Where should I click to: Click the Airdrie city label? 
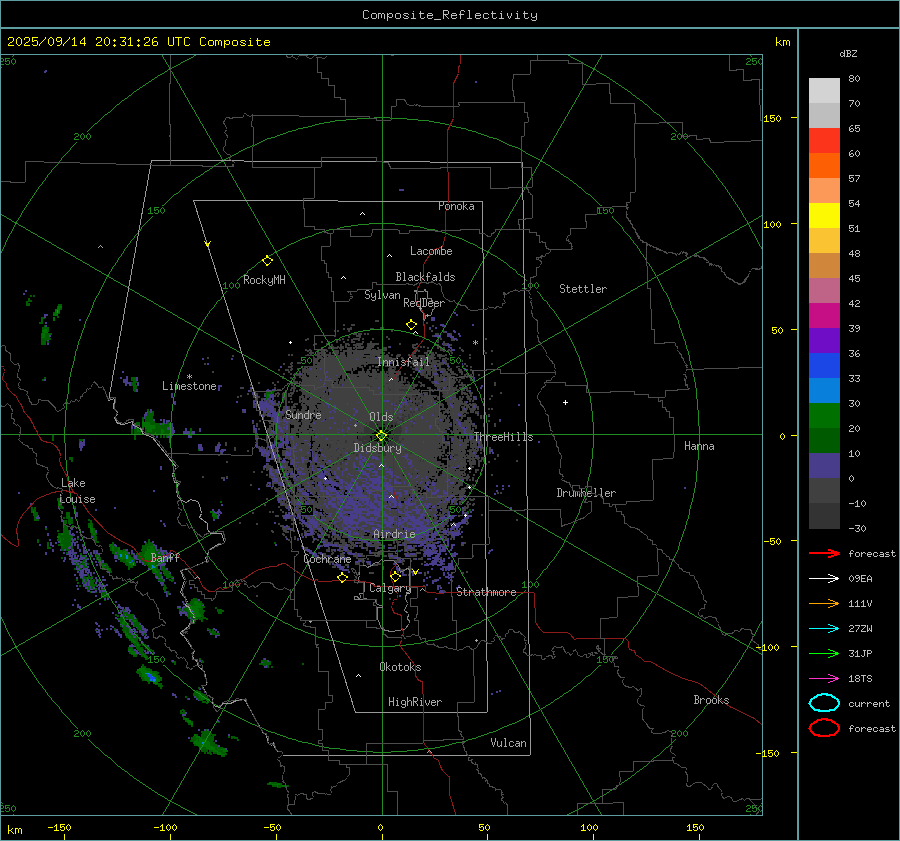pyautogui.click(x=394, y=534)
